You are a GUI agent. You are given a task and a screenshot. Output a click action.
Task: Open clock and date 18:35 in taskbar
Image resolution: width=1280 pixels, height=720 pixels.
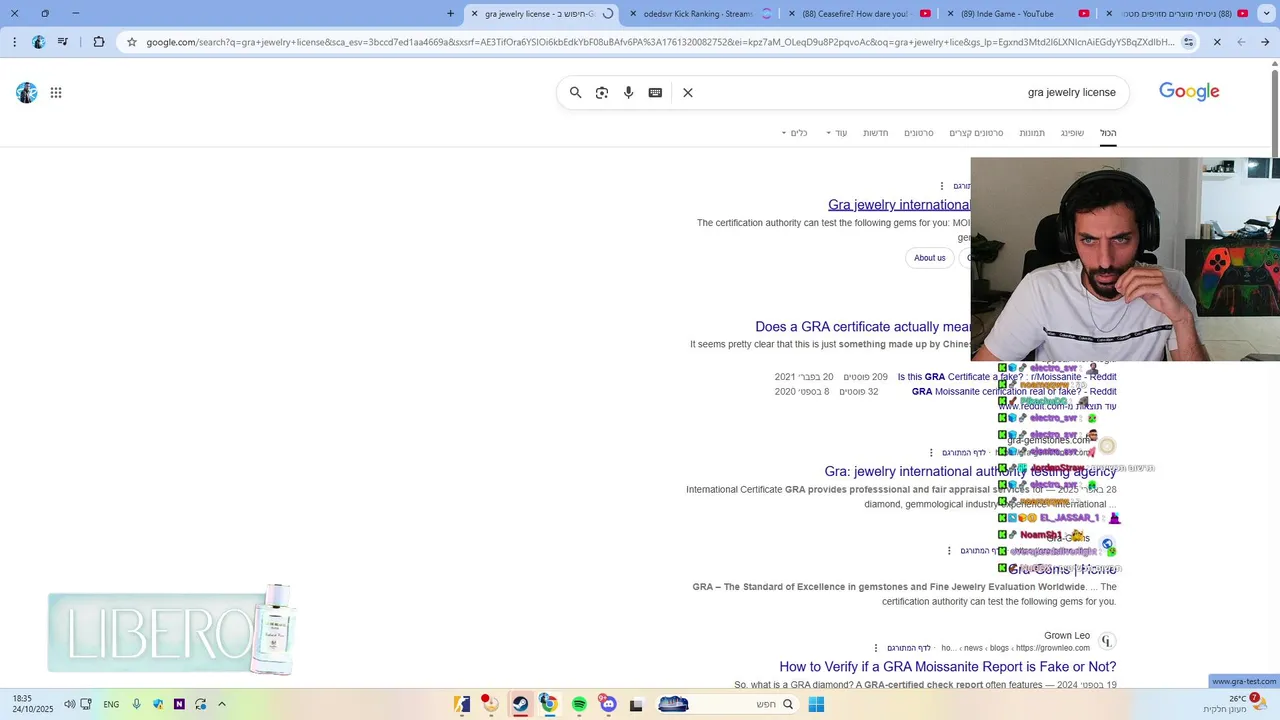click(x=33, y=704)
